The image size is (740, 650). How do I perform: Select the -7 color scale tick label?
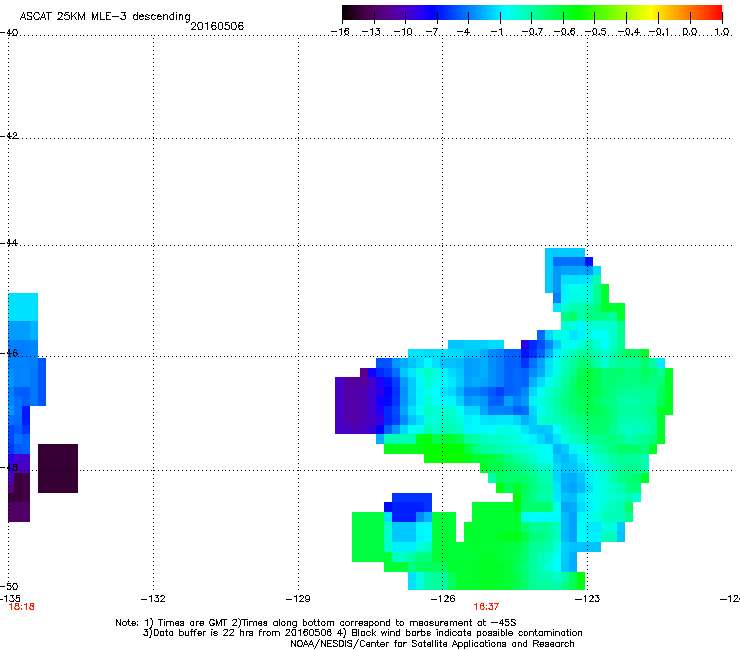click(432, 32)
